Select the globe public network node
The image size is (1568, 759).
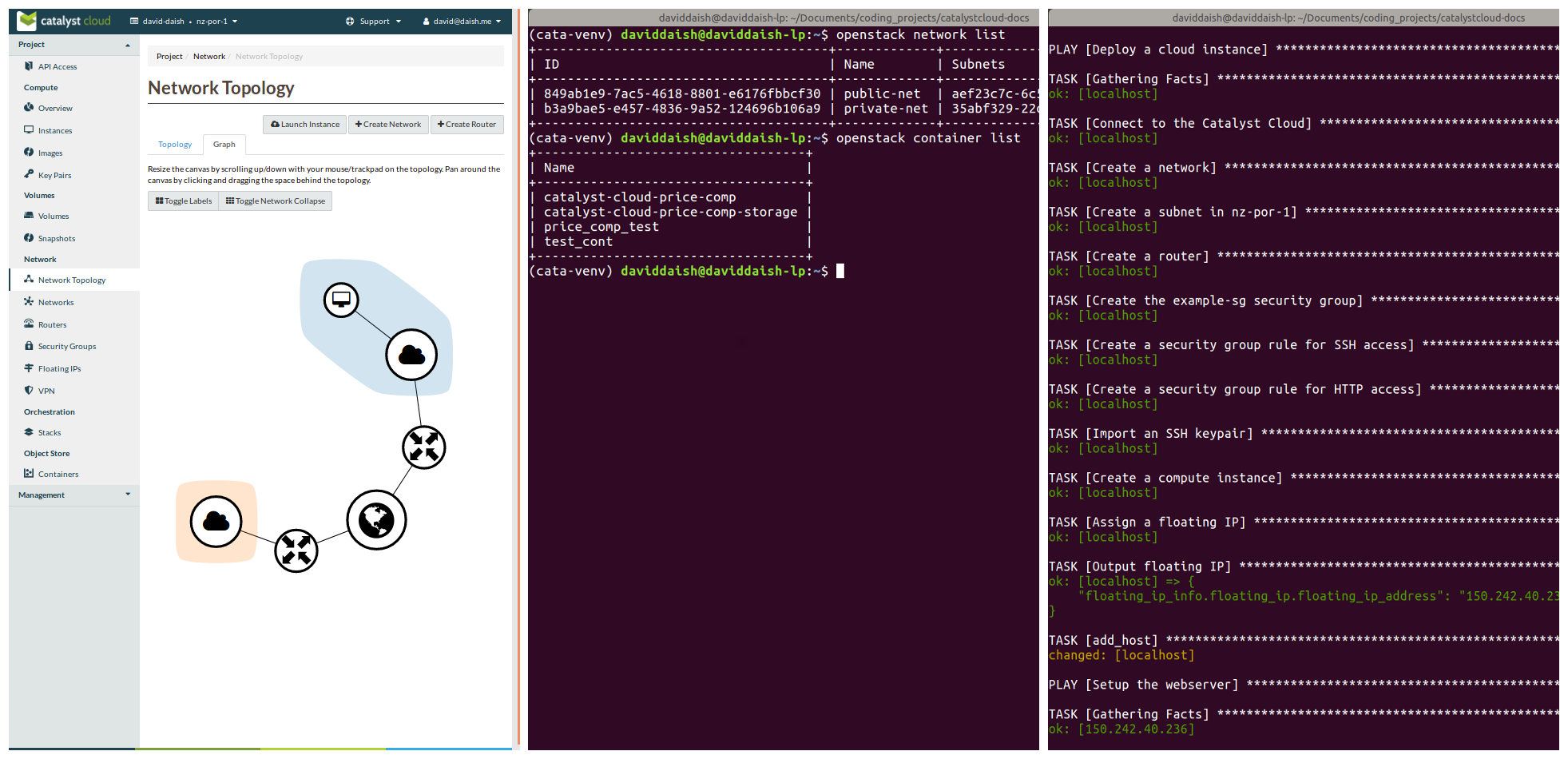(376, 520)
